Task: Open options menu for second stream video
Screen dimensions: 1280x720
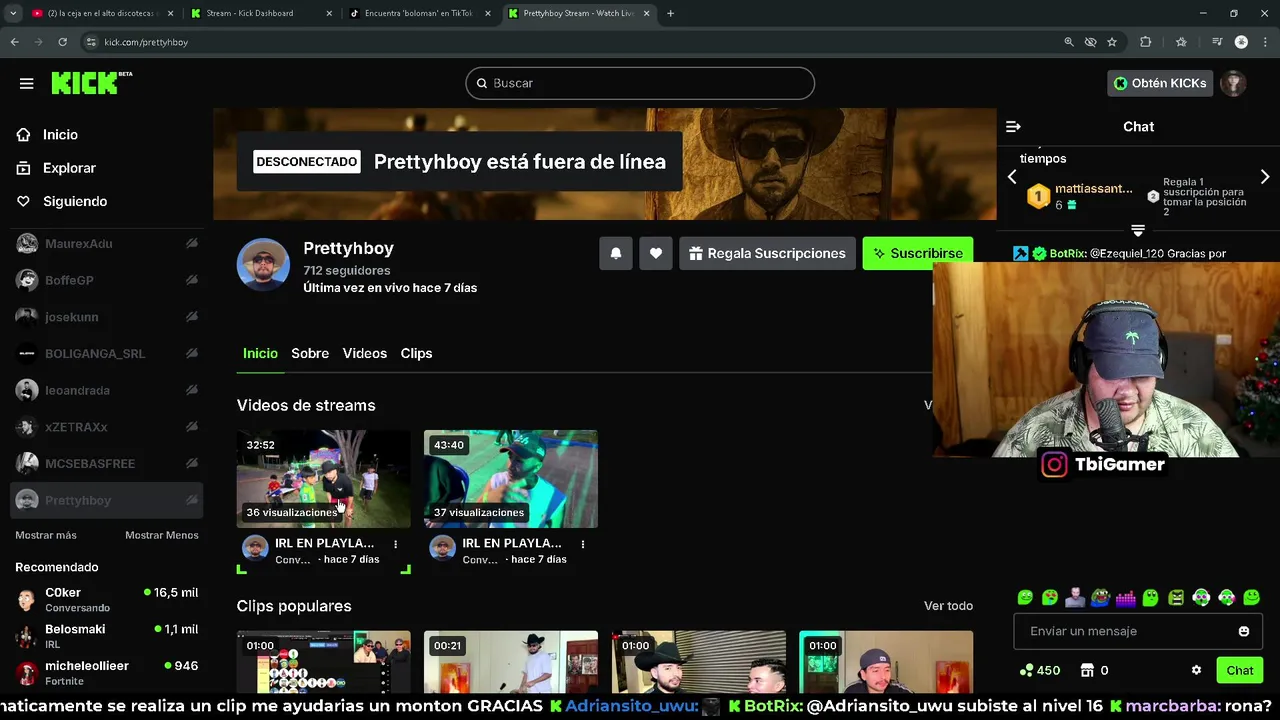Action: (583, 544)
